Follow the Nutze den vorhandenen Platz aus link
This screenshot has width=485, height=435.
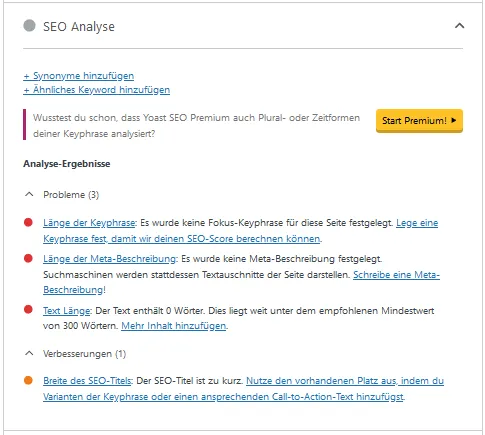point(244,389)
